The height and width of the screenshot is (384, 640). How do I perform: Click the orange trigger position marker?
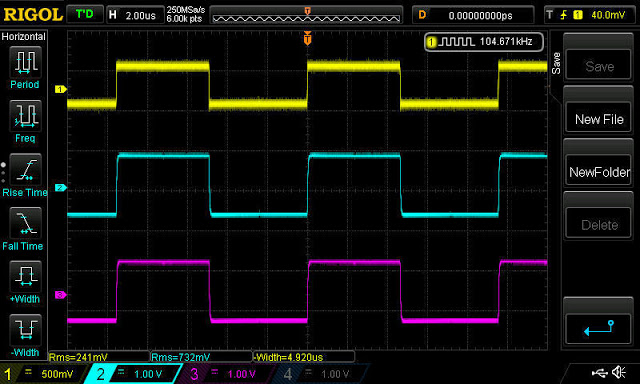[x=307, y=38]
